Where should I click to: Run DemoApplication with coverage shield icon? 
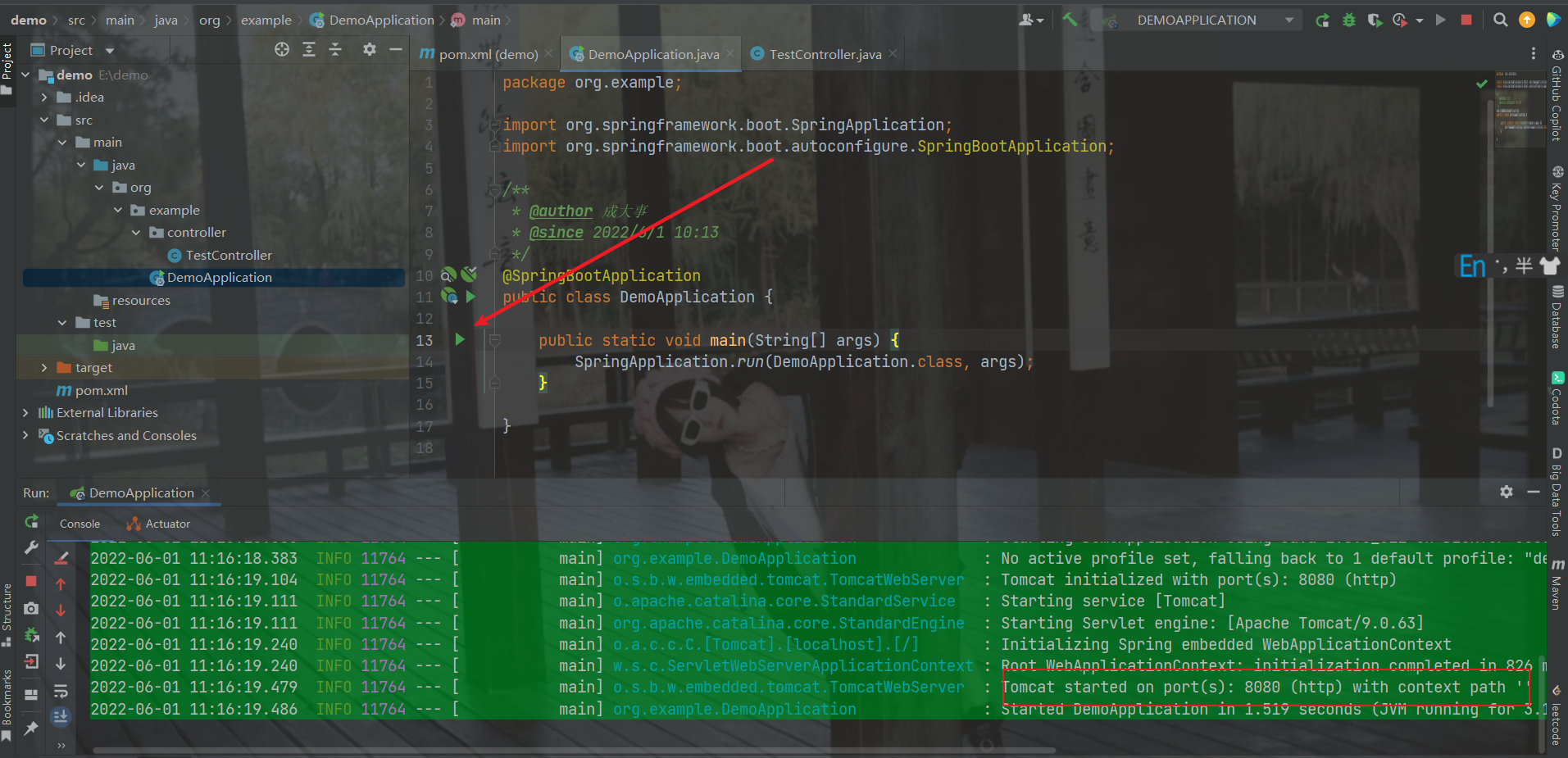point(1375,20)
